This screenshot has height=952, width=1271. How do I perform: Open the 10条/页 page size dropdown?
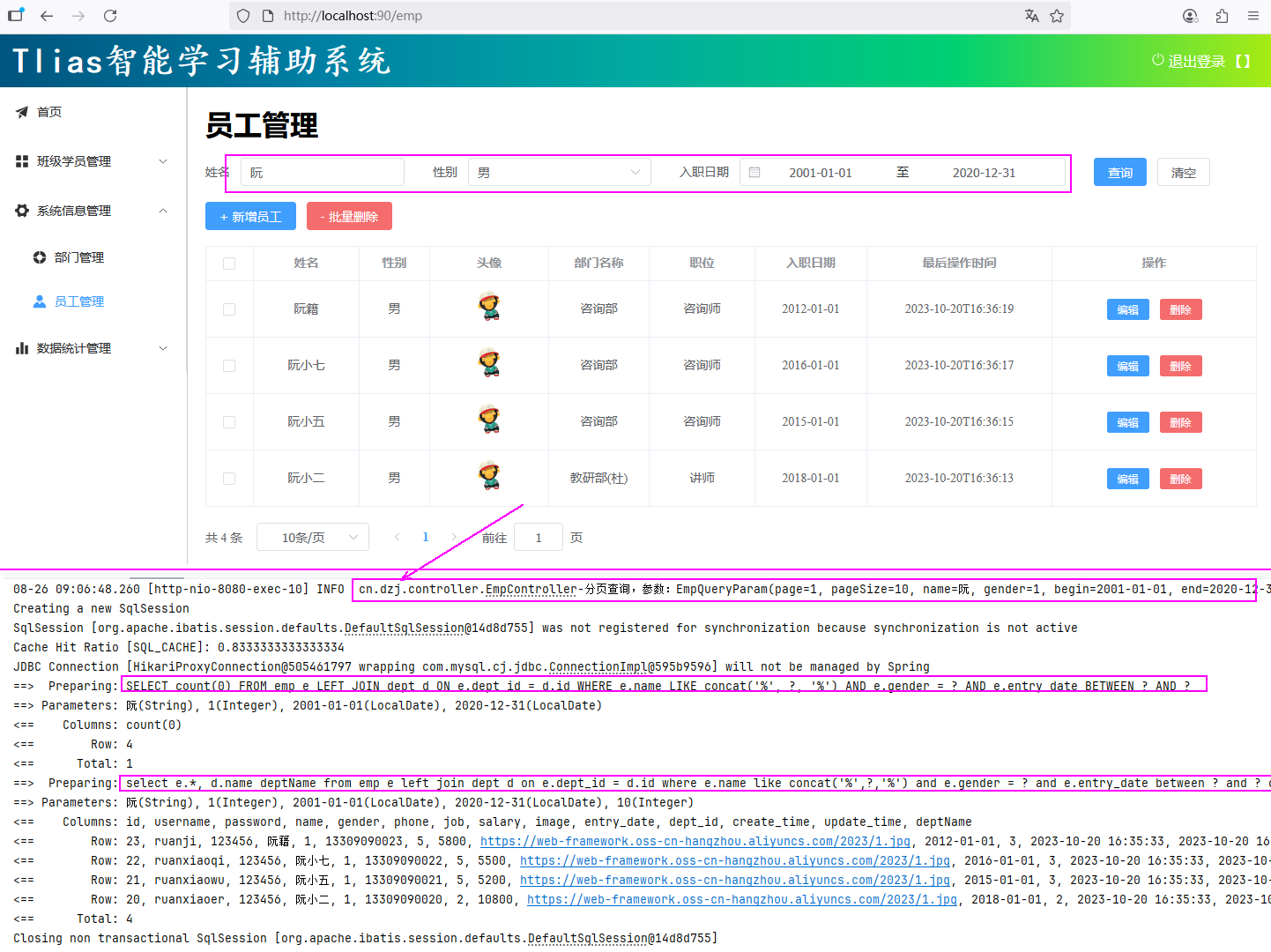(x=313, y=538)
